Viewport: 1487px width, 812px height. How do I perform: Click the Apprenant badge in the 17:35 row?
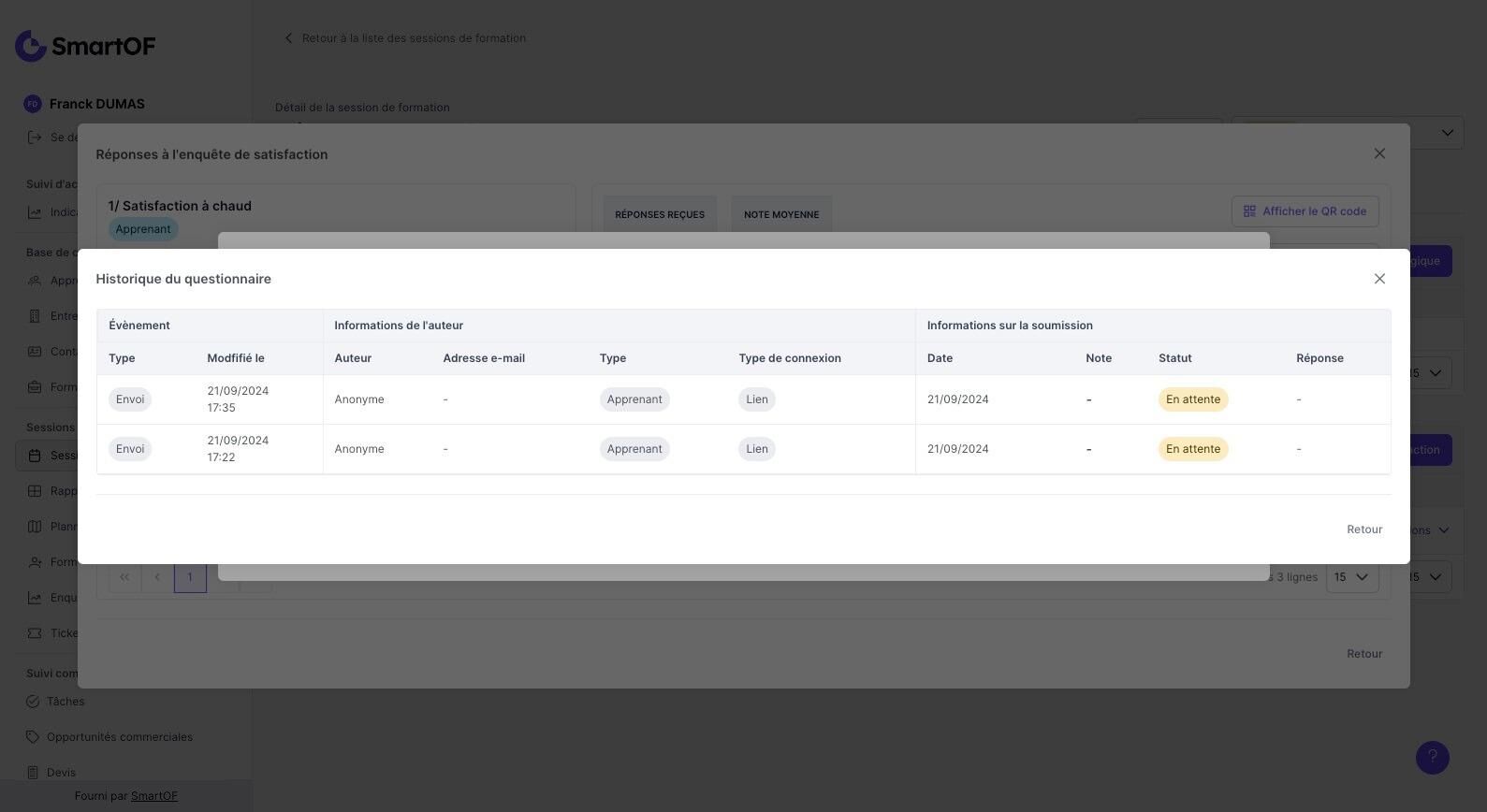[x=634, y=399]
